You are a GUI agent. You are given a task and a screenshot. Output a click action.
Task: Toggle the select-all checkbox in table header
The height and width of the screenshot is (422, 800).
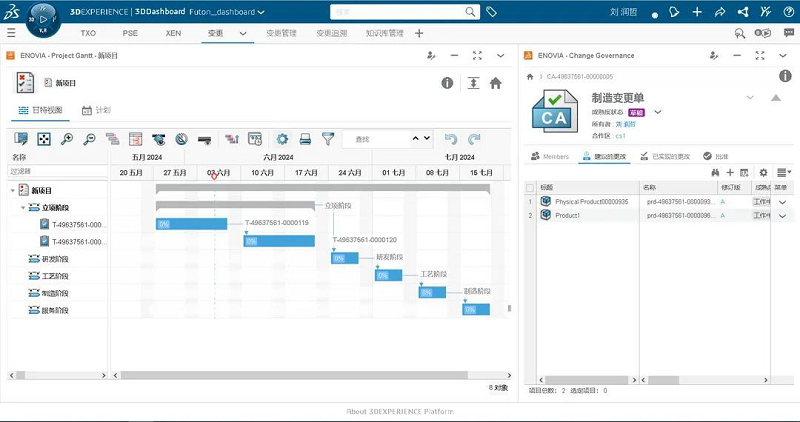pos(531,187)
